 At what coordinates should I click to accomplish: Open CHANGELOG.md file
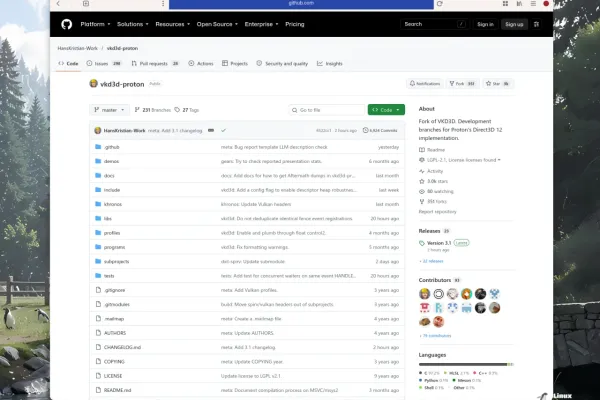click(122, 348)
